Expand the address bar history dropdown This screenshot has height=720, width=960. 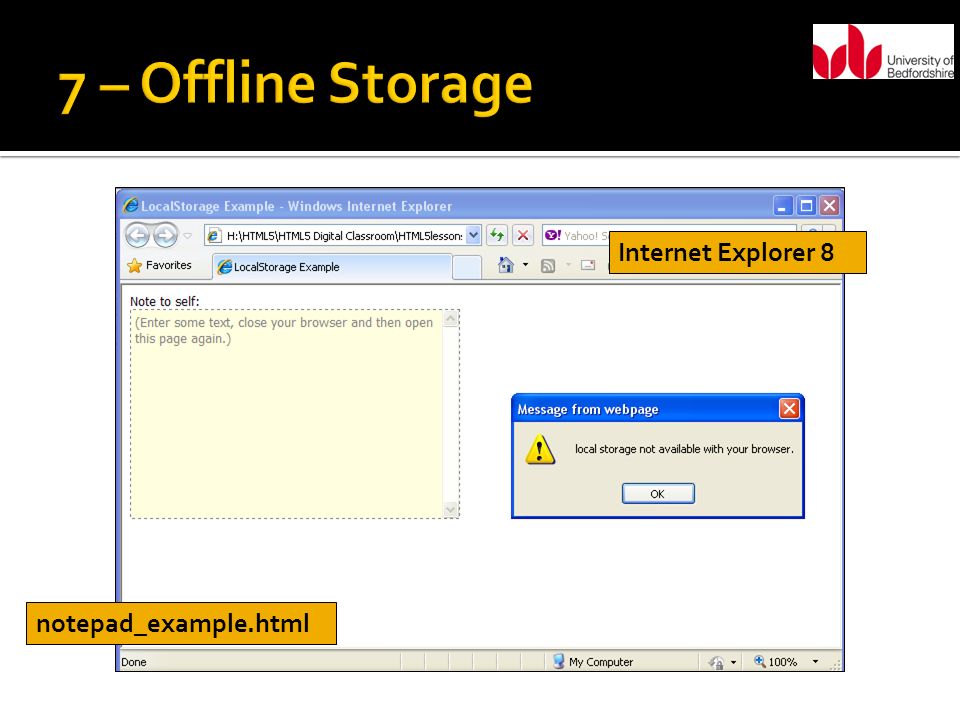click(x=473, y=236)
